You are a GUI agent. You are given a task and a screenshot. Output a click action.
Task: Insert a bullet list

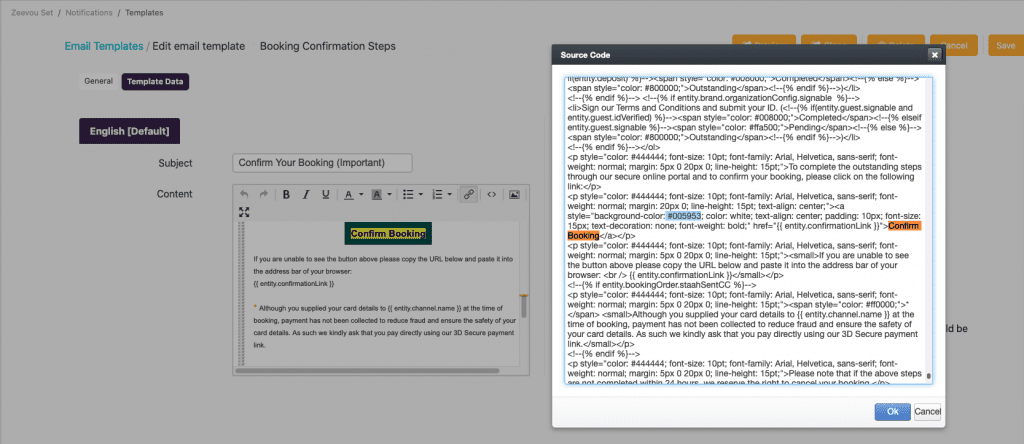[408, 194]
